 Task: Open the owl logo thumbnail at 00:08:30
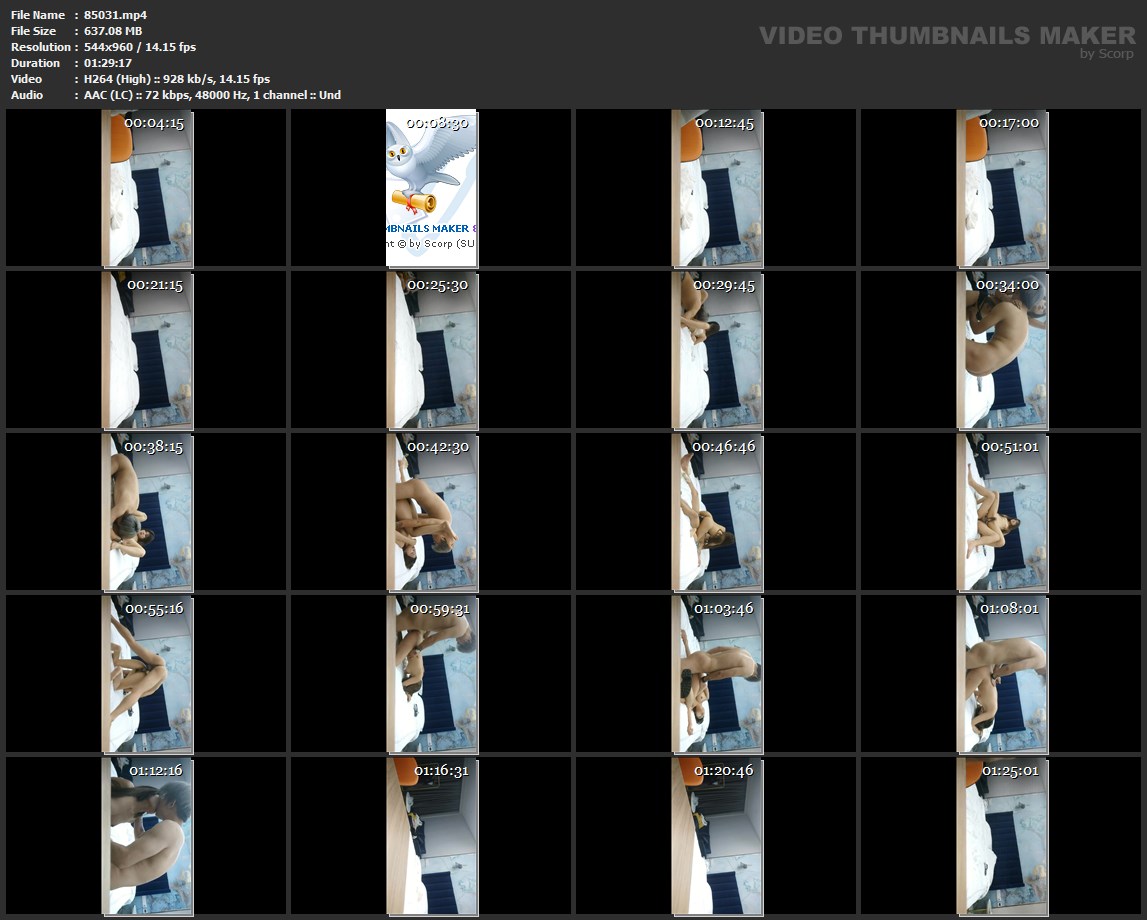(432, 188)
